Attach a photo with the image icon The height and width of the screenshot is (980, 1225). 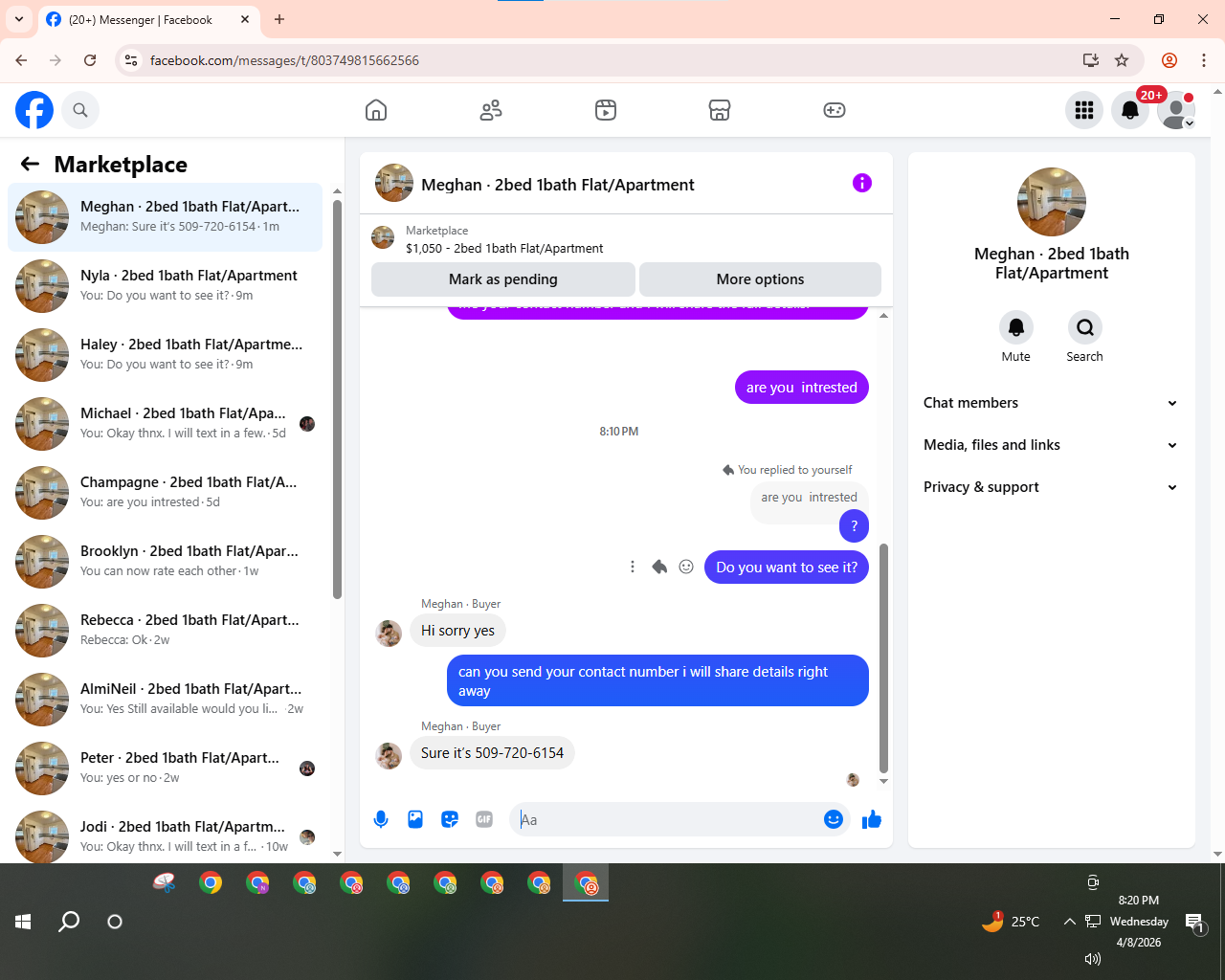click(415, 819)
